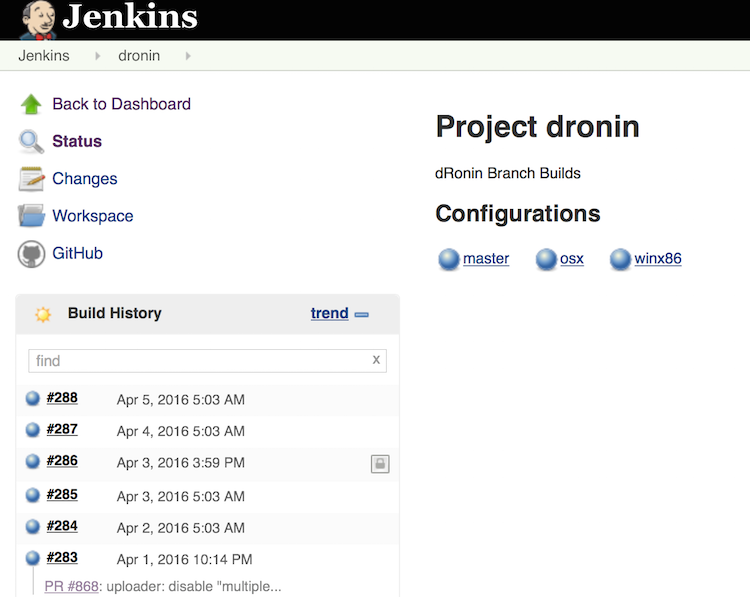Click timestamp Apr 2, 2016 5:03 AM

pyautogui.click(x=181, y=529)
